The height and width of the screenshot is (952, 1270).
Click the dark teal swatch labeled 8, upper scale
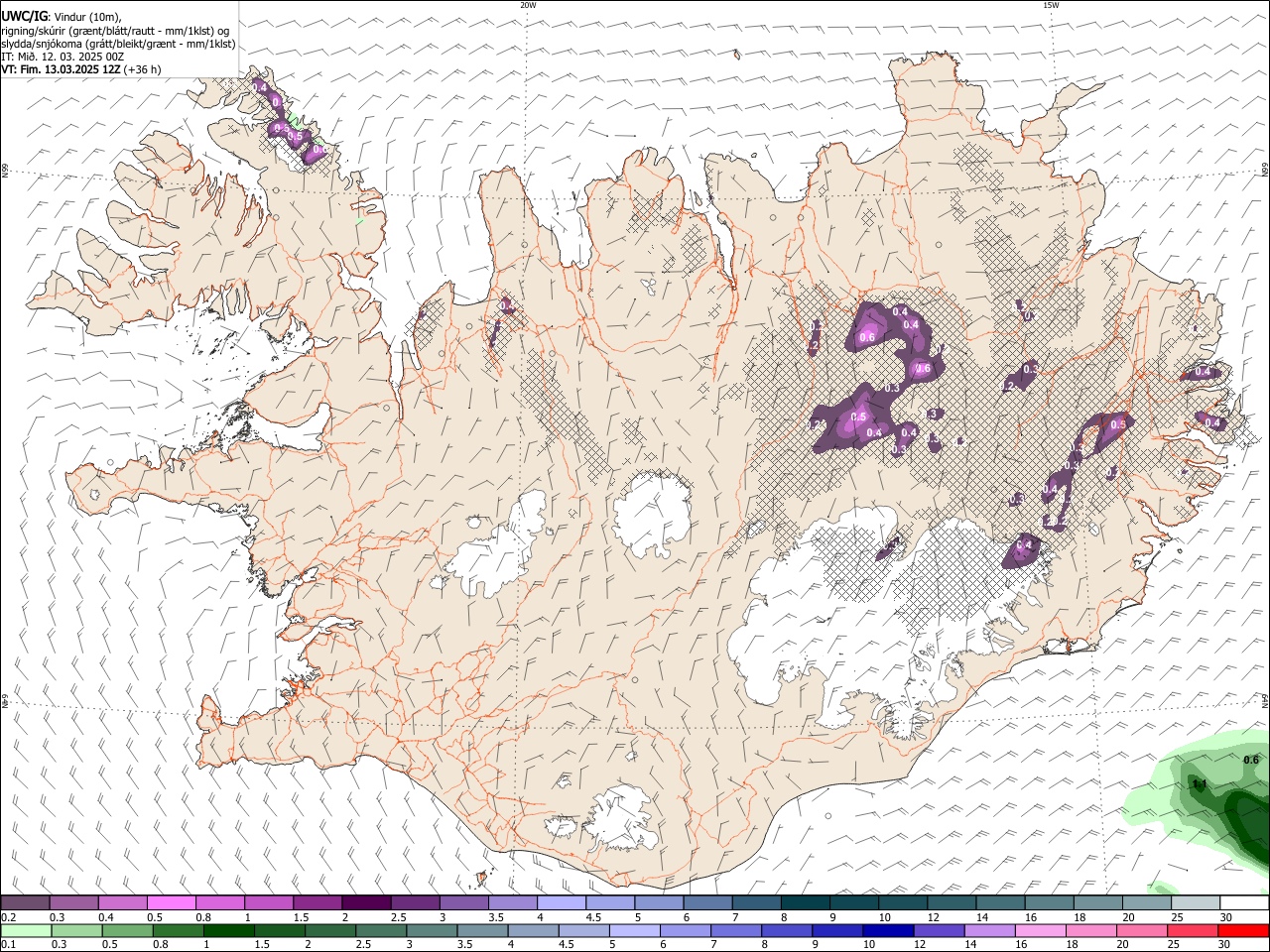pyautogui.click(x=806, y=902)
